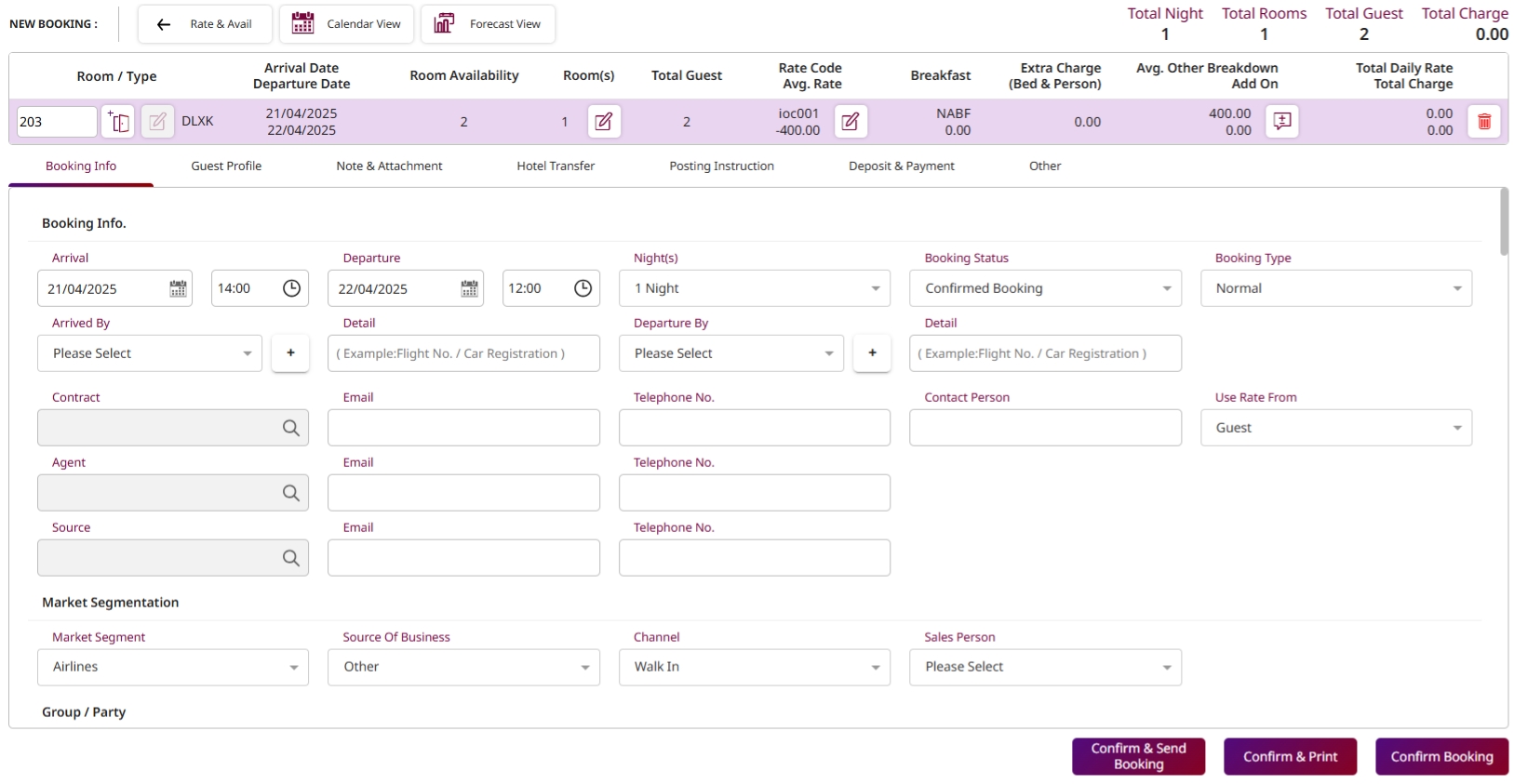The height and width of the screenshot is (784, 1514).
Task: Open the Arrival date calendar picker
Action: pos(178,289)
